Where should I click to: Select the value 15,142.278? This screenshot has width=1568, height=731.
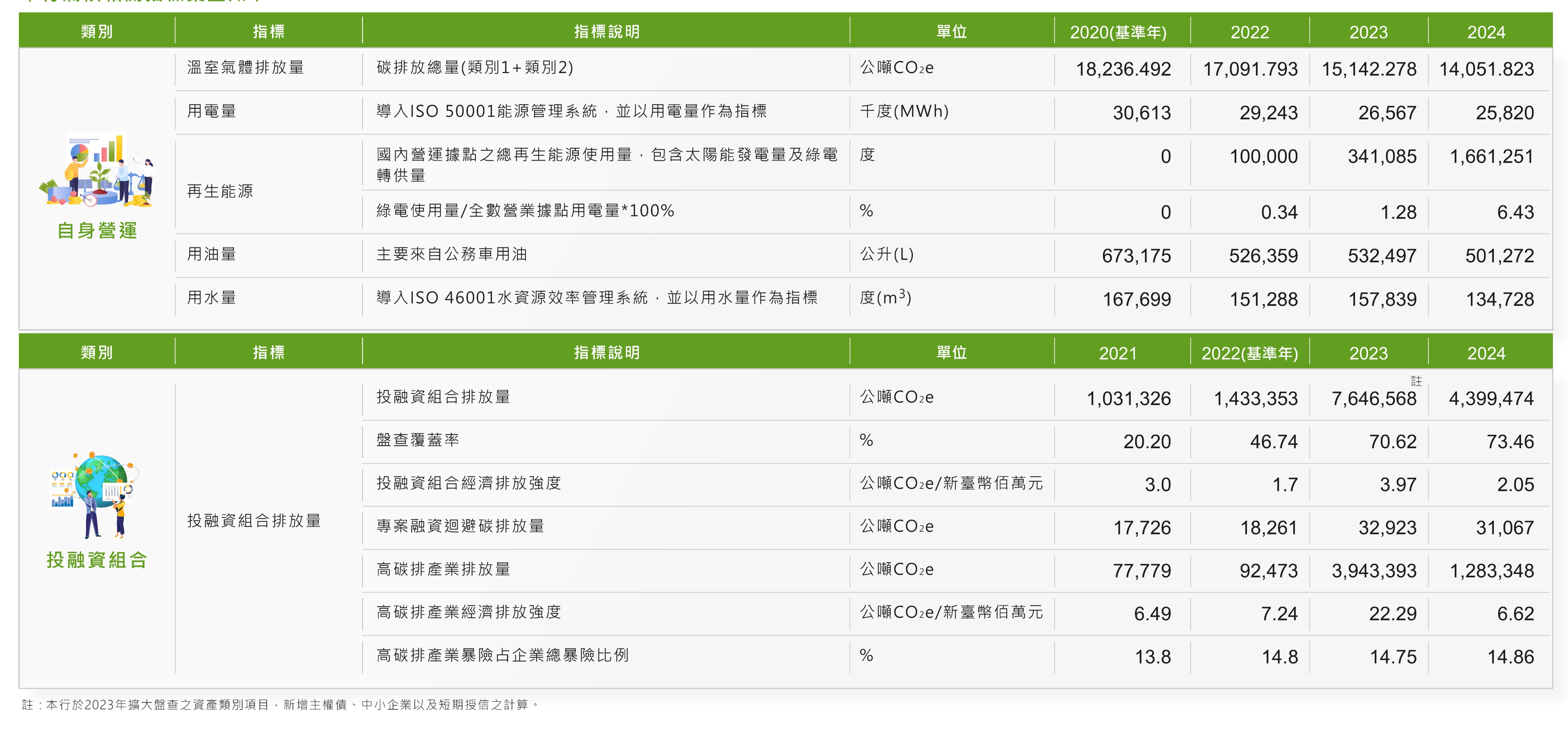pos(1369,69)
